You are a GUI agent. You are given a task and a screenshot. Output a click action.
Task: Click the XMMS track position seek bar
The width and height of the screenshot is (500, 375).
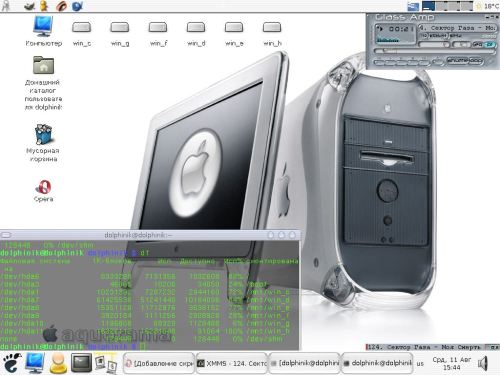coord(435,51)
